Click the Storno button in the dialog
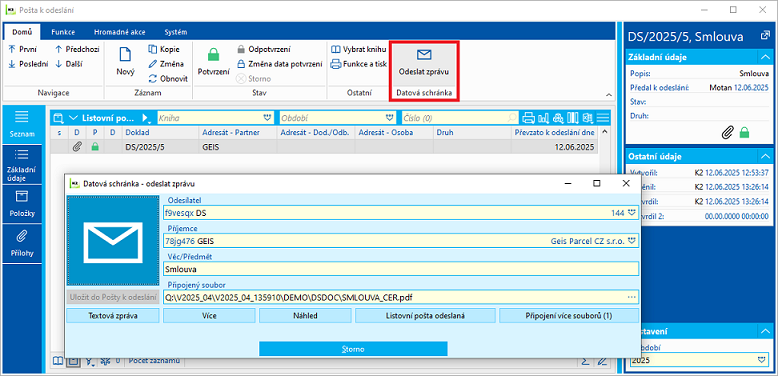 [353, 349]
